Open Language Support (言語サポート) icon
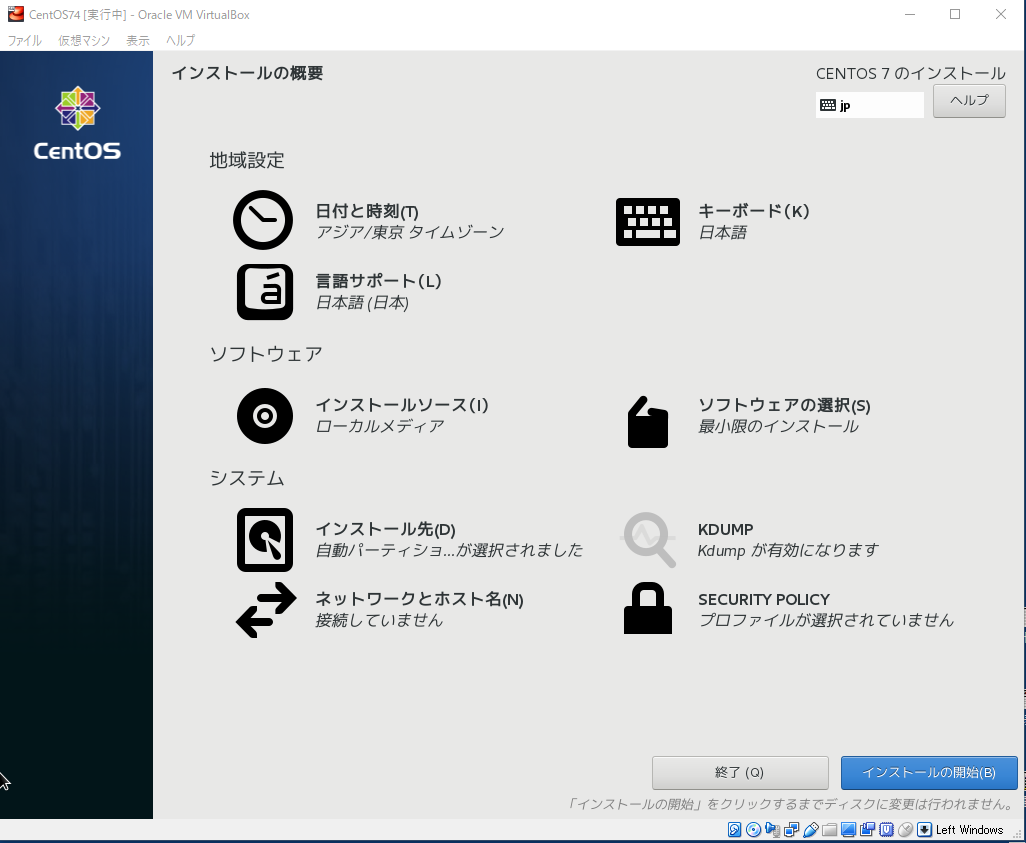The image size is (1026, 843). [264, 292]
